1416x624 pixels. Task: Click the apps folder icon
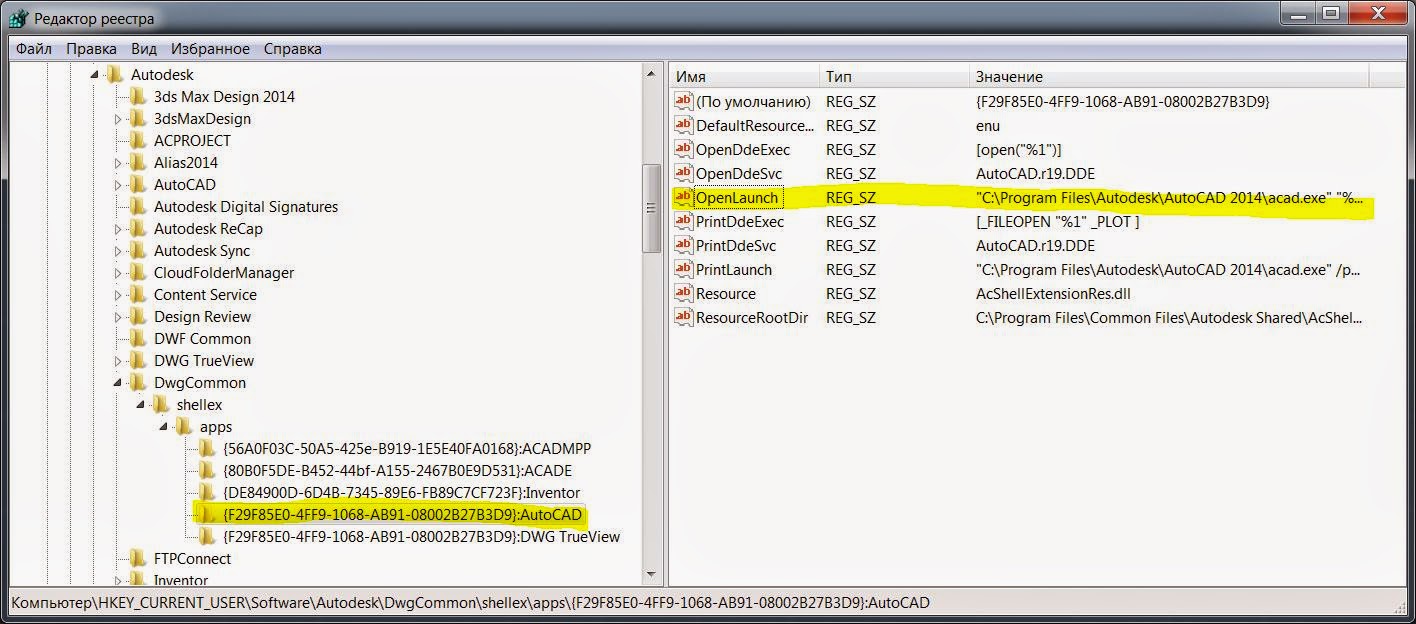184,427
